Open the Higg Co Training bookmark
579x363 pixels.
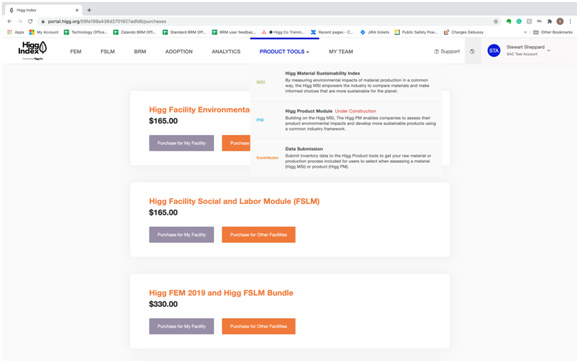pyautogui.click(x=283, y=32)
